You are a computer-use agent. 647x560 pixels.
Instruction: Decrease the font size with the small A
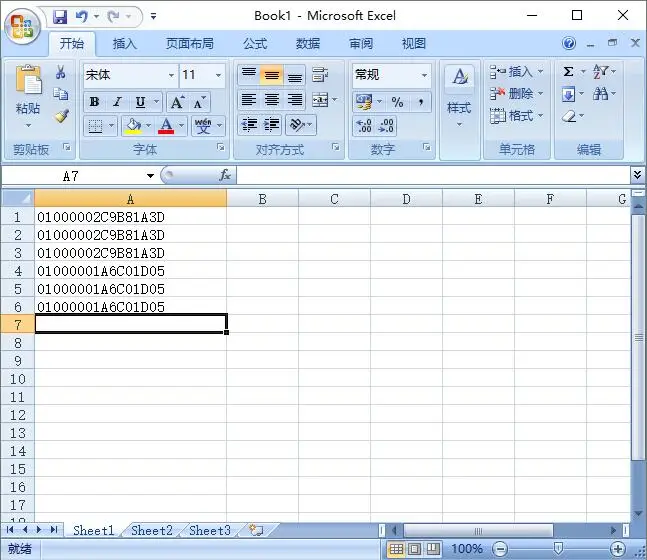[x=199, y=102]
